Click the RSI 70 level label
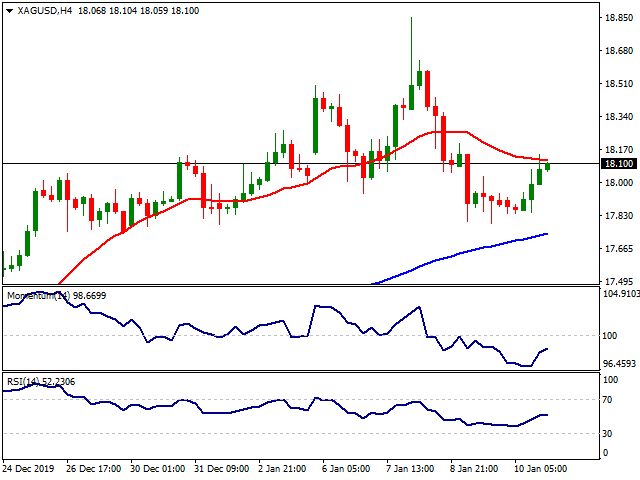Image resolution: width=640 pixels, height=480 pixels. [607, 400]
